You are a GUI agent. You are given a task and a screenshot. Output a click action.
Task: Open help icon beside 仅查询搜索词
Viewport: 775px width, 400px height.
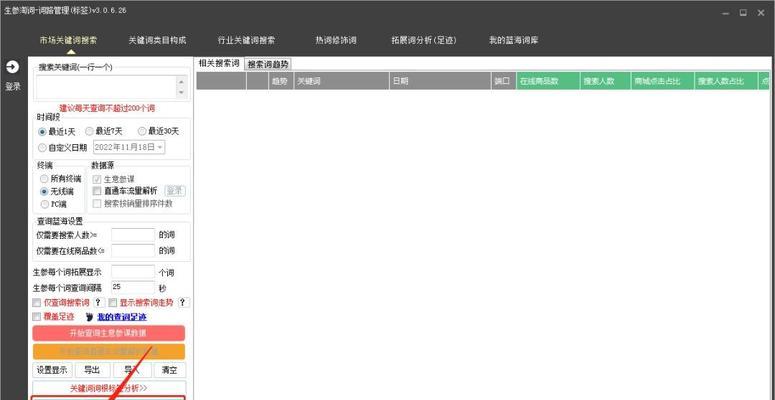[98, 303]
